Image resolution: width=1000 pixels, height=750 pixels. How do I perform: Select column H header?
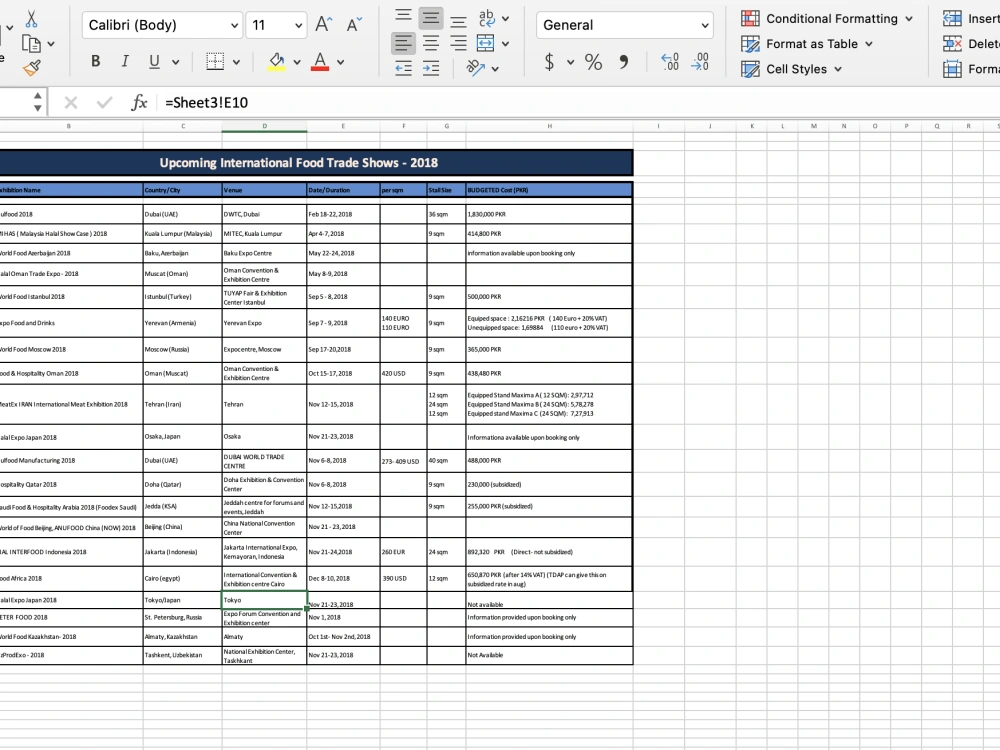(550, 126)
